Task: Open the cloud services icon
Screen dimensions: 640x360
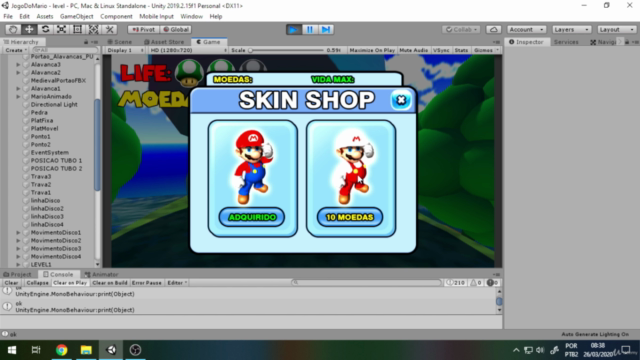Action: (x=493, y=29)
